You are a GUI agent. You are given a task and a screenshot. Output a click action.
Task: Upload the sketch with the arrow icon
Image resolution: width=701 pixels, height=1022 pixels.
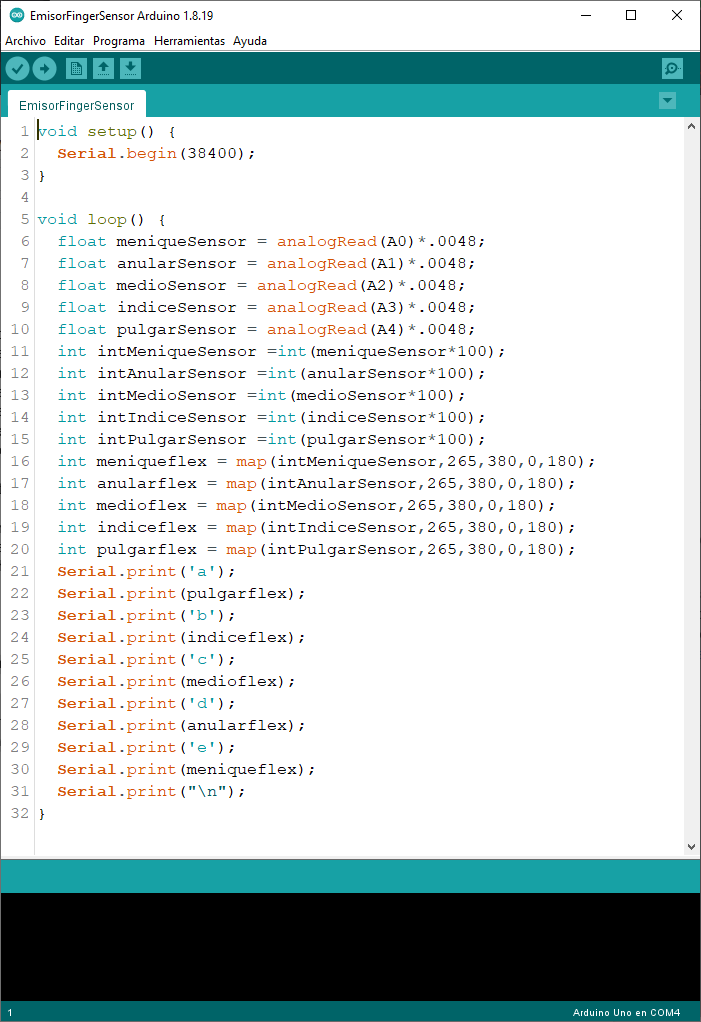pos(44,68)
